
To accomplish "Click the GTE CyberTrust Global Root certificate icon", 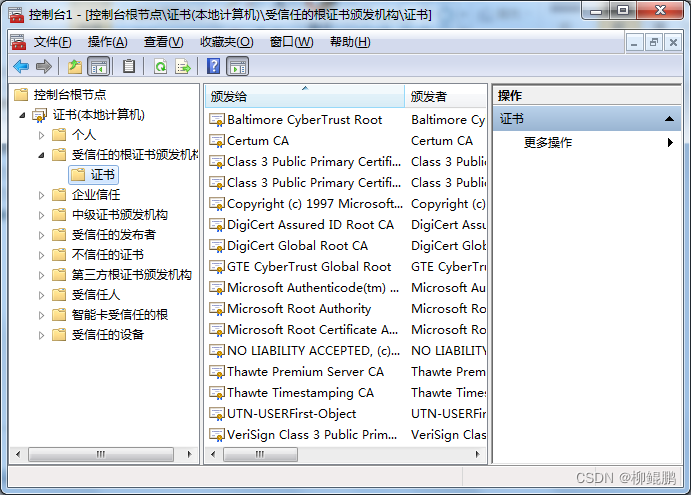I will tap(217, 267).
